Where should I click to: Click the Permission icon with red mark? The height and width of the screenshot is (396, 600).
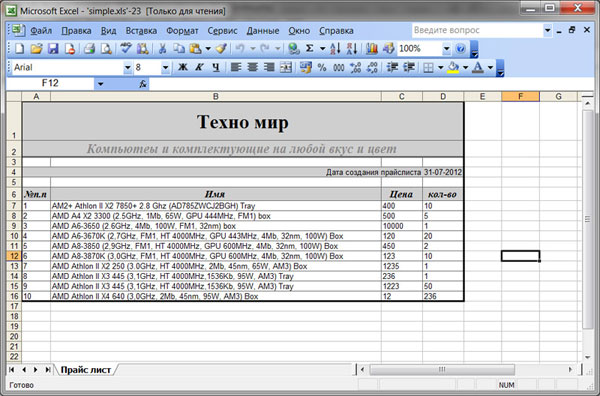click(x=70, y=49)
